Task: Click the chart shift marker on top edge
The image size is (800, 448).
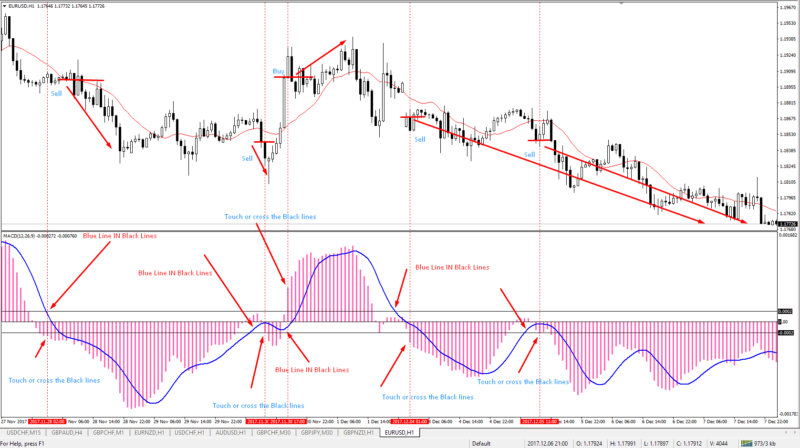Action: pyautogui.click(x=621, y=3)
